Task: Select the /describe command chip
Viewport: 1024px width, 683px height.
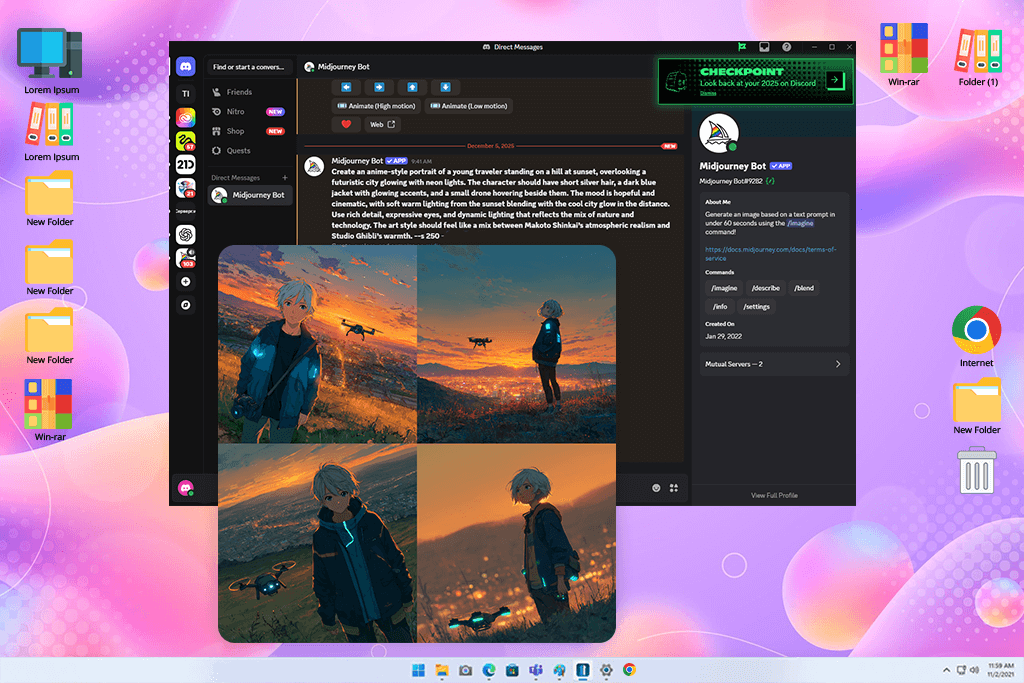Action: 765,288
